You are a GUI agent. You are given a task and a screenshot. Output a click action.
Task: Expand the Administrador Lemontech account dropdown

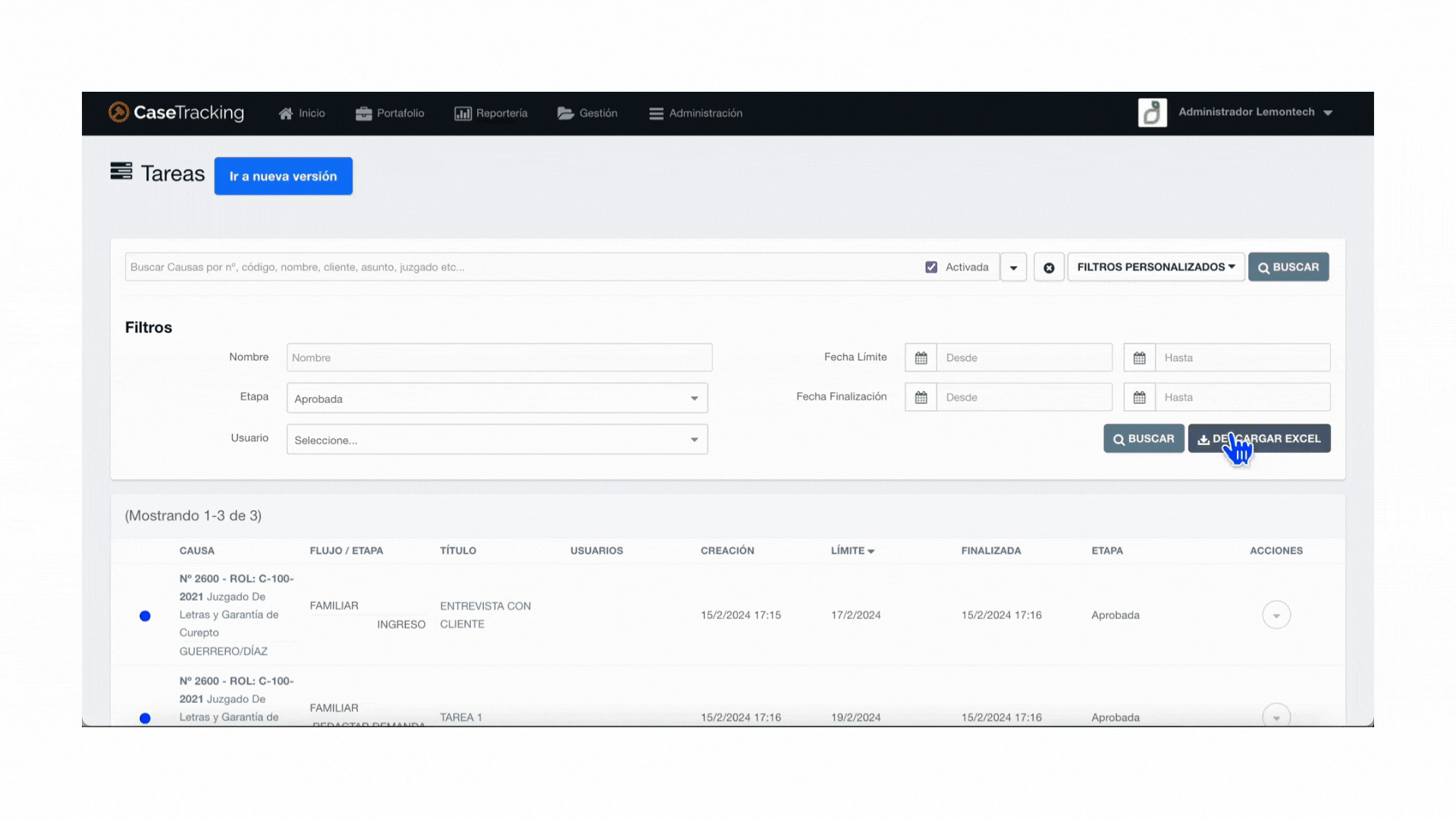pyautogui.click(x=1256, y=112)
